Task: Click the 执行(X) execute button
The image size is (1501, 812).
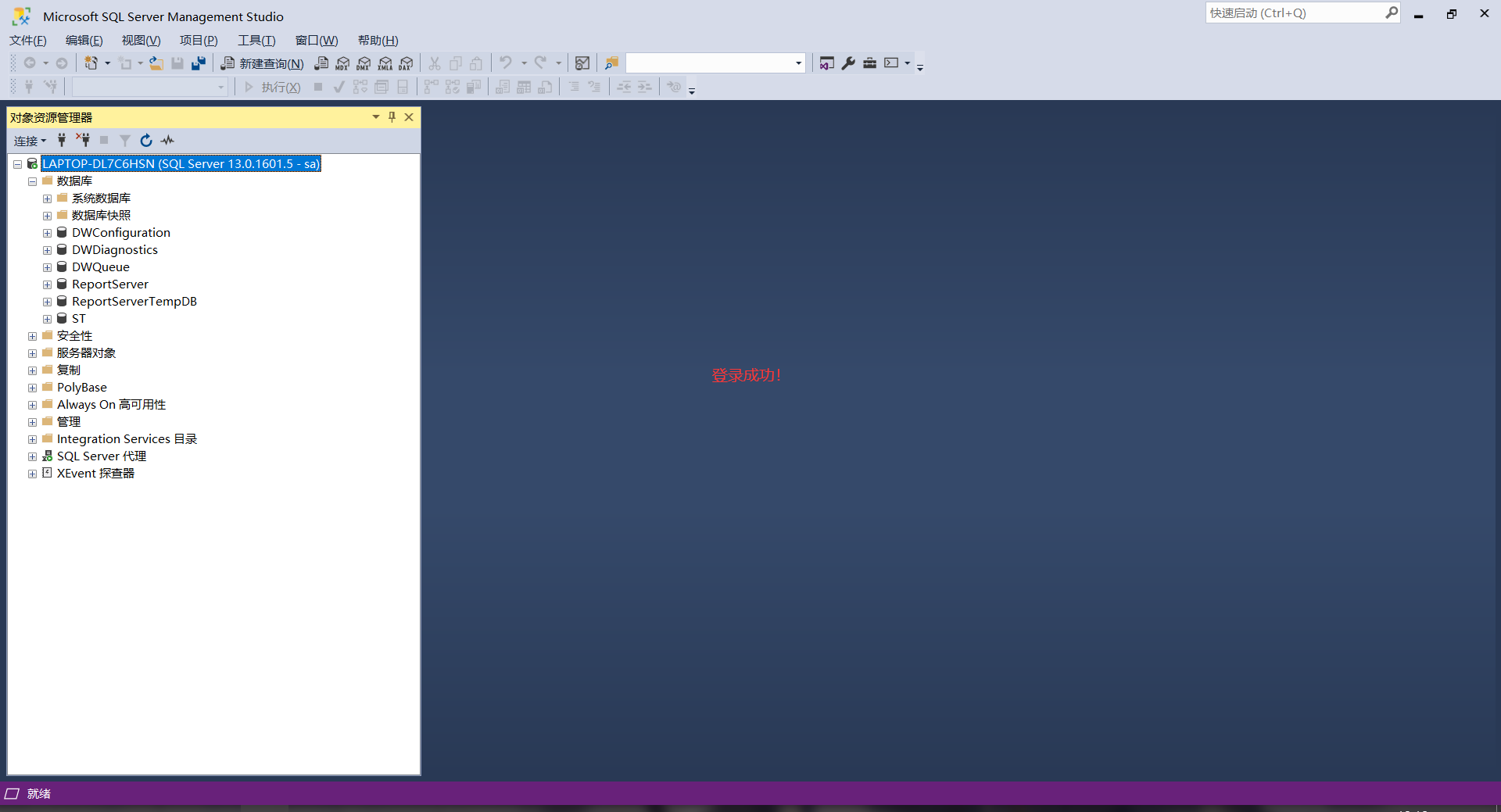Action: (x=272, y=88)
